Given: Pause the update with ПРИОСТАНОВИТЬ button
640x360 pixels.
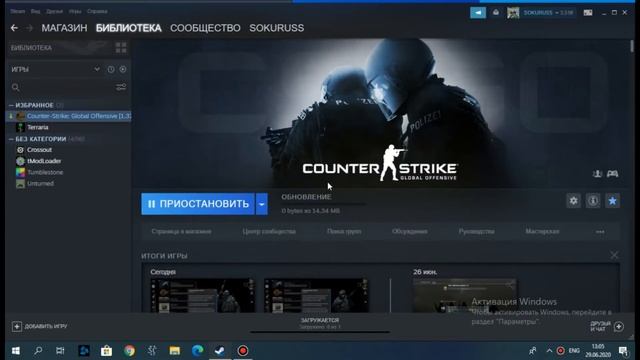Looking at the screenshot, I should 198,204.
